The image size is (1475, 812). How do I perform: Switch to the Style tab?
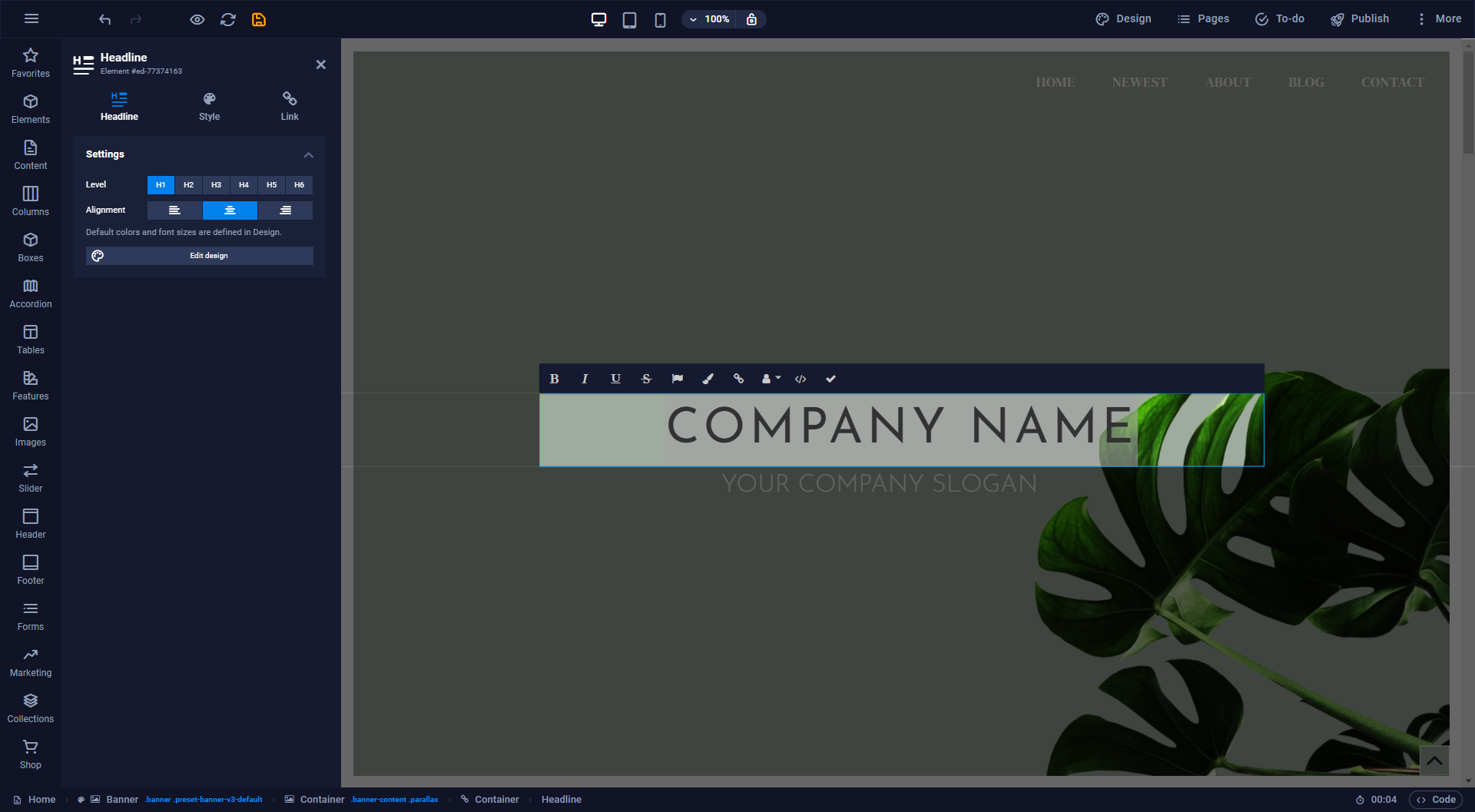coord(209,107)
